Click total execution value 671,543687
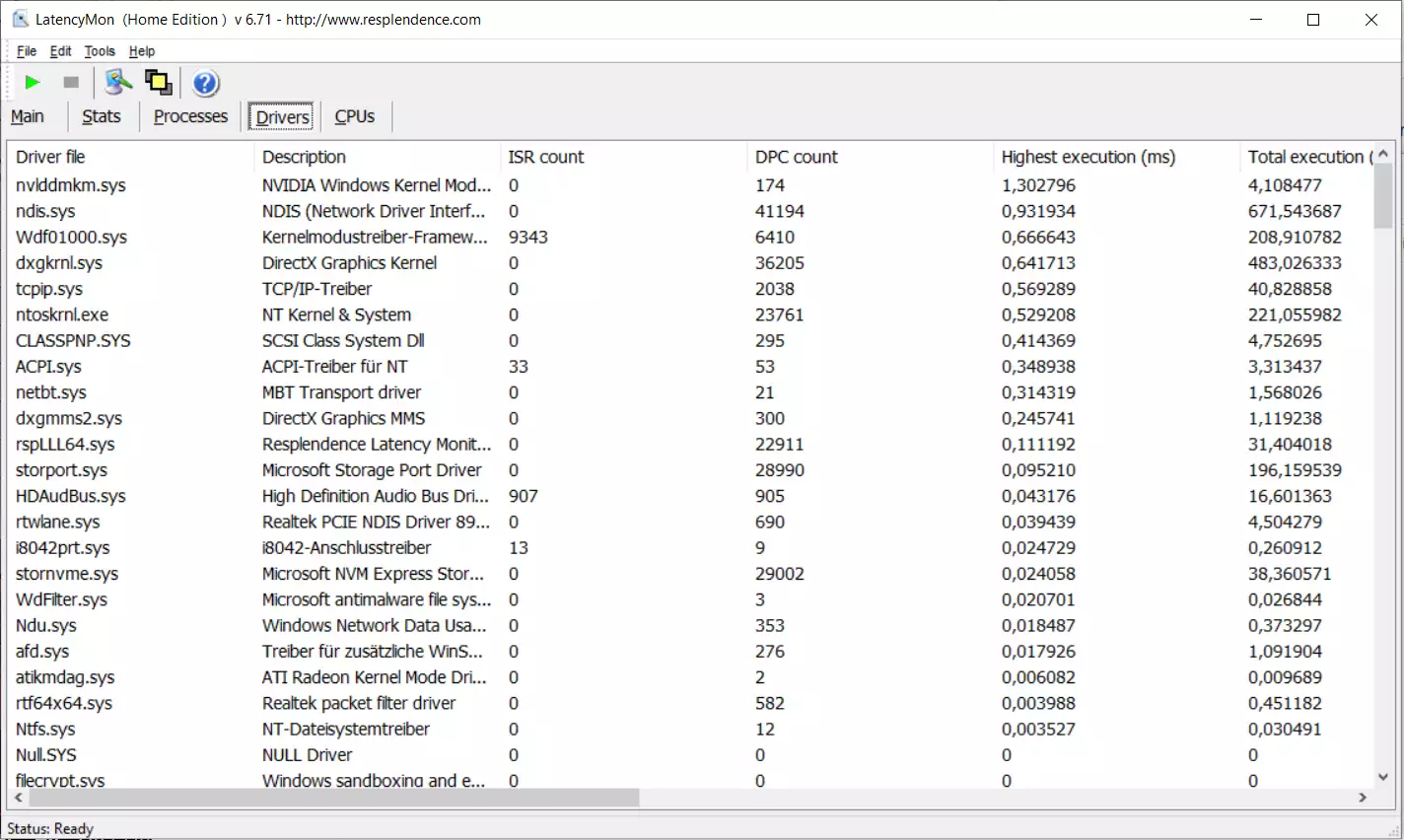The image size is (1404, 840). (x=1295, y=211)
